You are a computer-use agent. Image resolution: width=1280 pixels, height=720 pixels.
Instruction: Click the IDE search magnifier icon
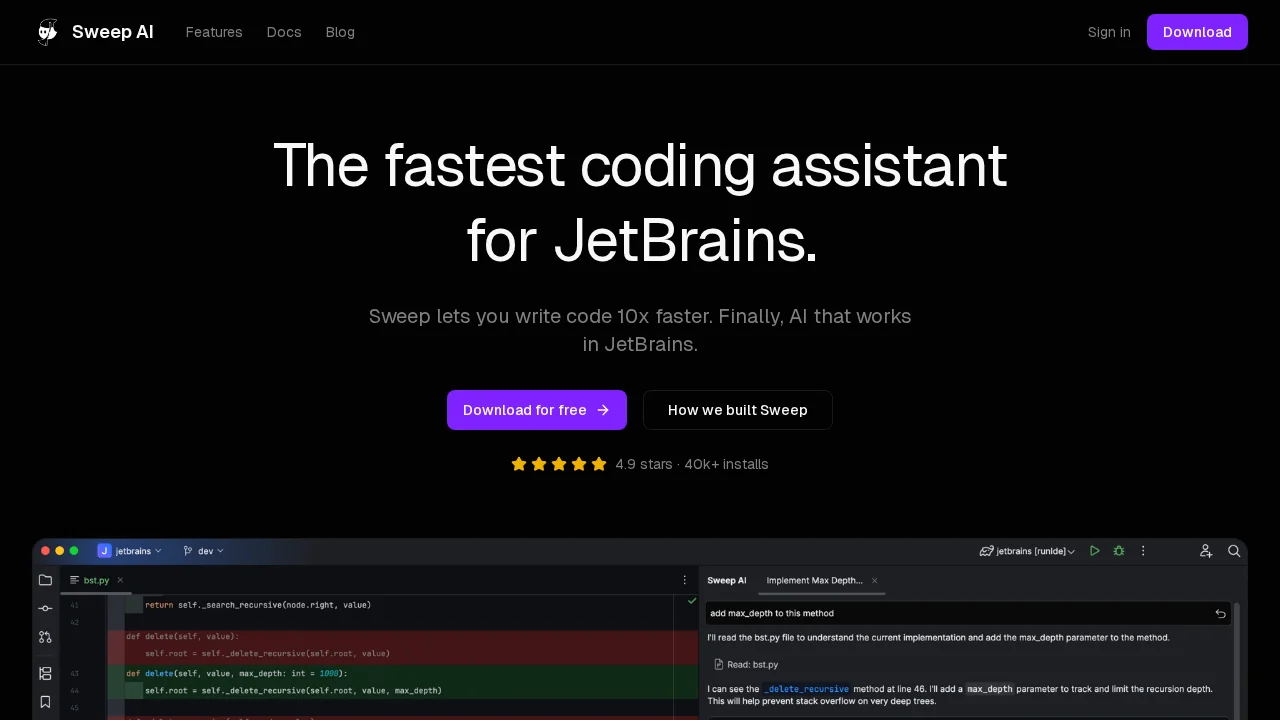[x=1234, y=551]
